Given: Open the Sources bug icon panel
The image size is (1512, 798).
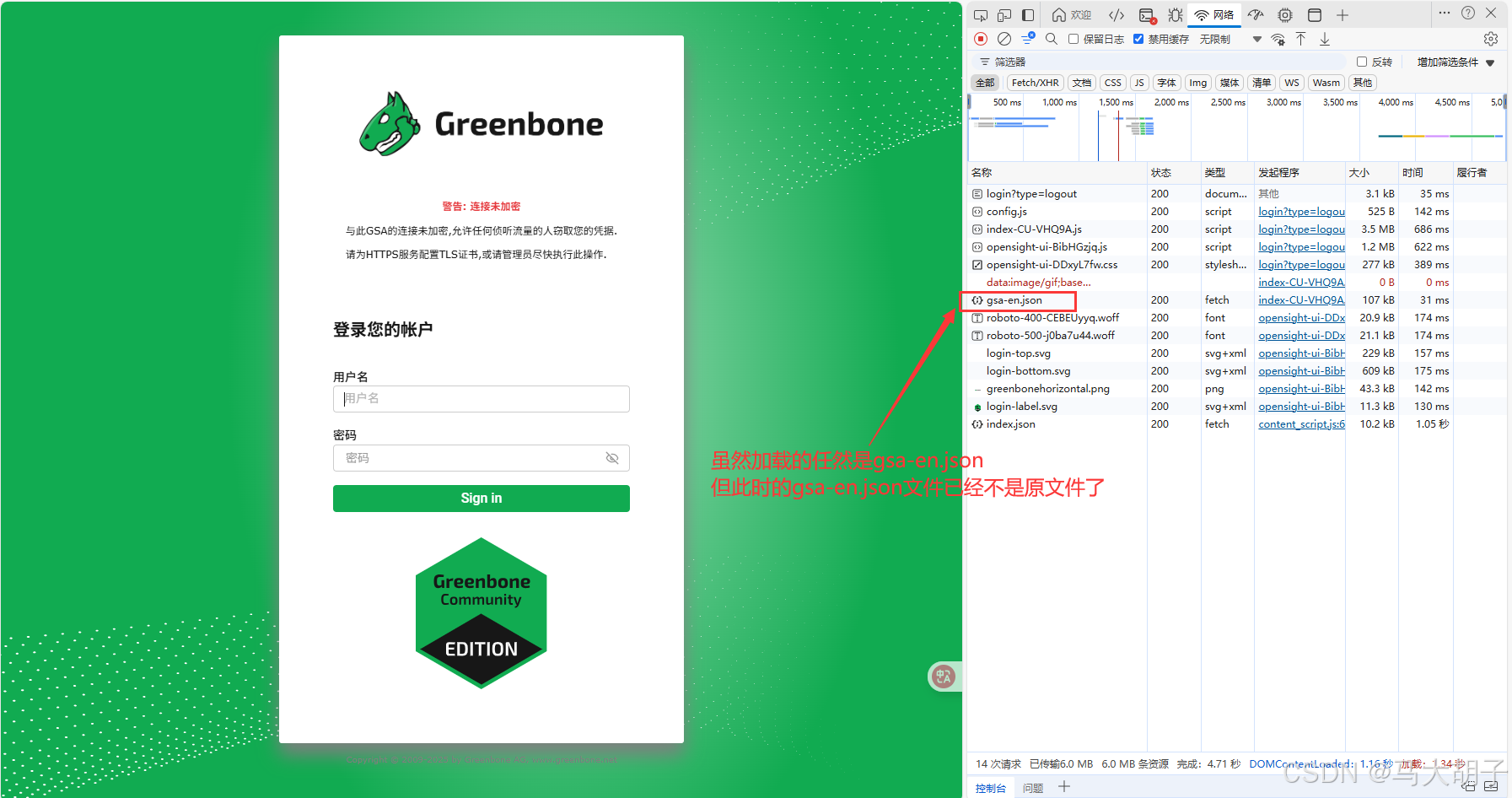Looking at the screenshot, I should point(1175,15).
